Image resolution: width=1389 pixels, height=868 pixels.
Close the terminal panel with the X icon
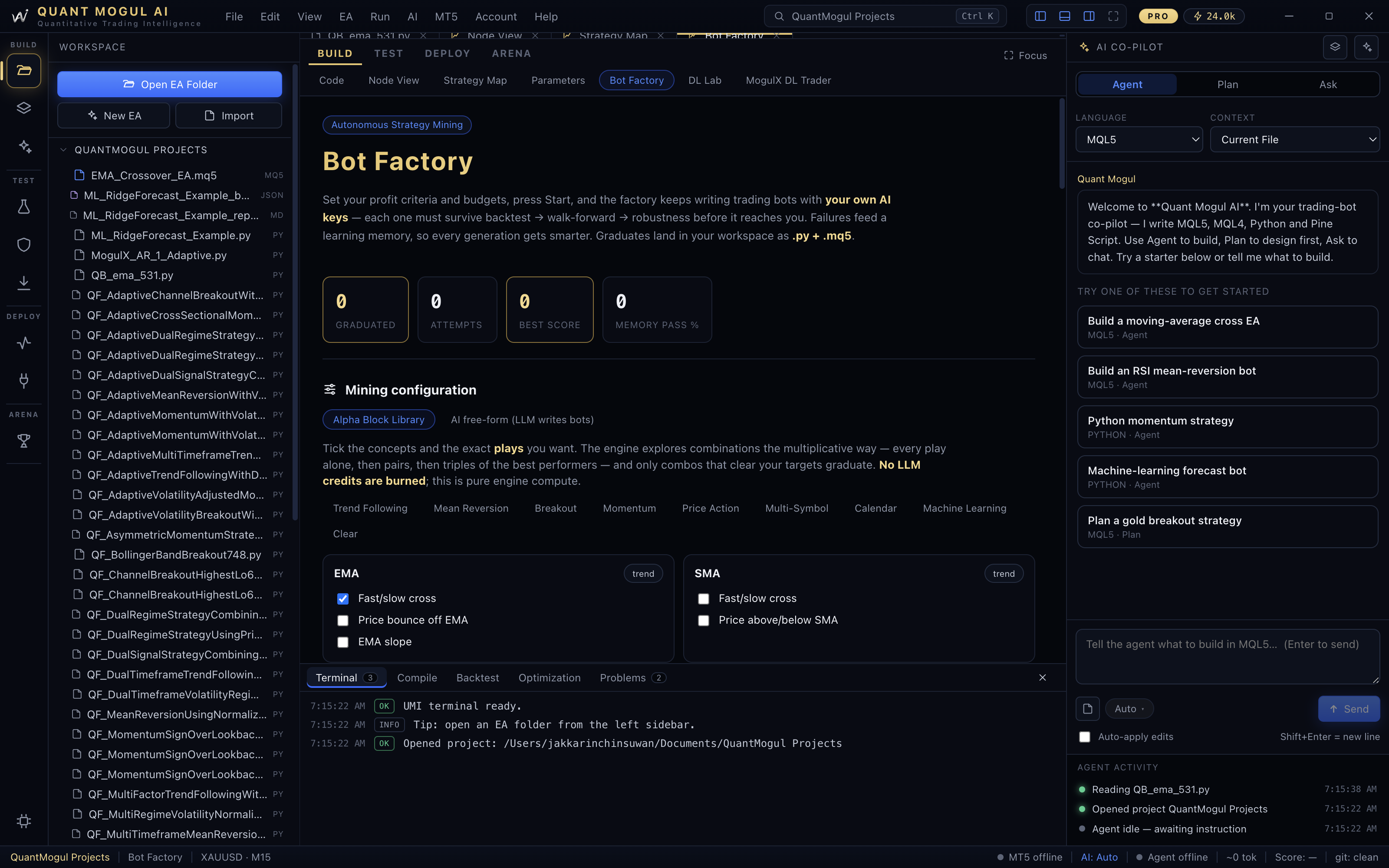tap(1042, 678)
